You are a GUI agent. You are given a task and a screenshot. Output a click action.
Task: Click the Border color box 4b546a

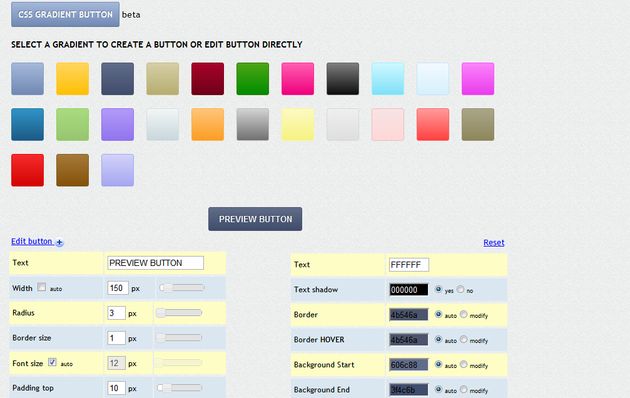pos(409,315)
